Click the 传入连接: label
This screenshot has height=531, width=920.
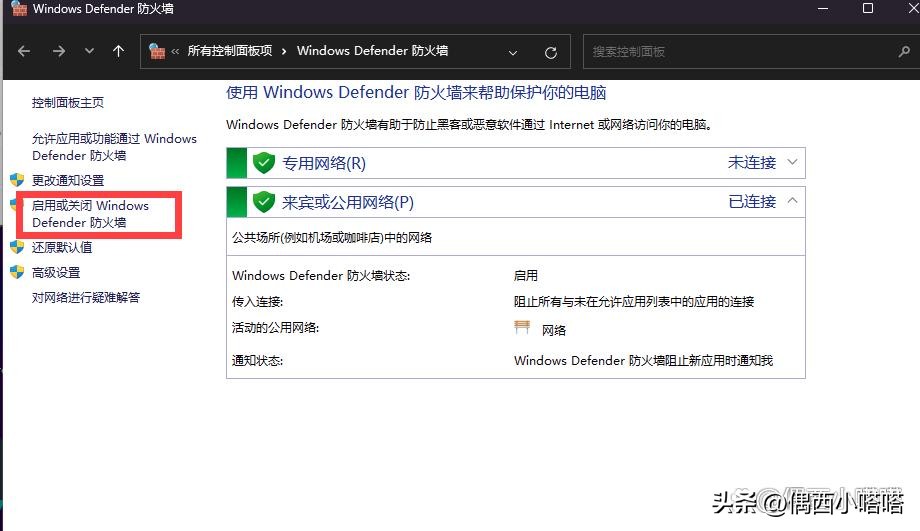click(x=258, y=302)
